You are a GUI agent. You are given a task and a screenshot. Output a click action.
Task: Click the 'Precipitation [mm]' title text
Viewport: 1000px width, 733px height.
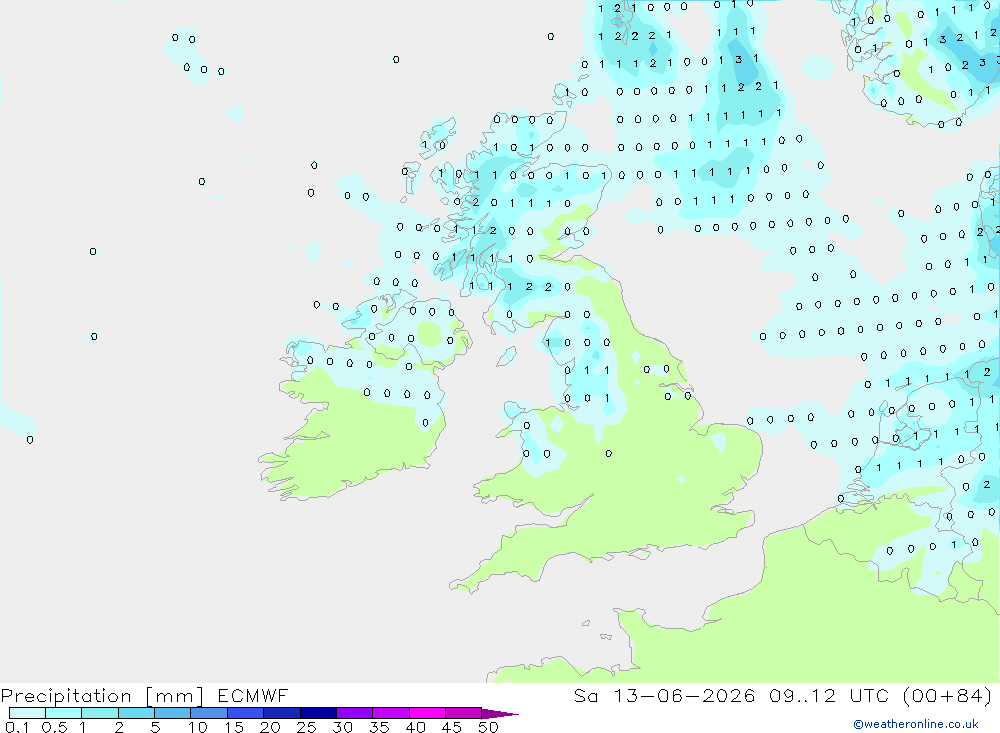(x=102, y=696)
